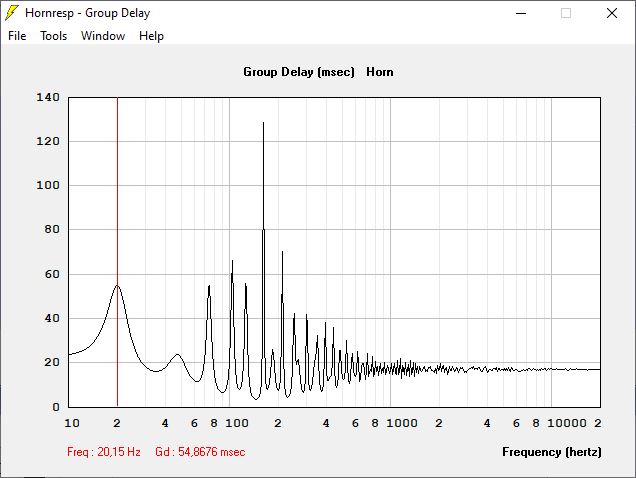Click the 'Horn' chart title label
Viewport: 636px width, 478px height.
[380, 72]
